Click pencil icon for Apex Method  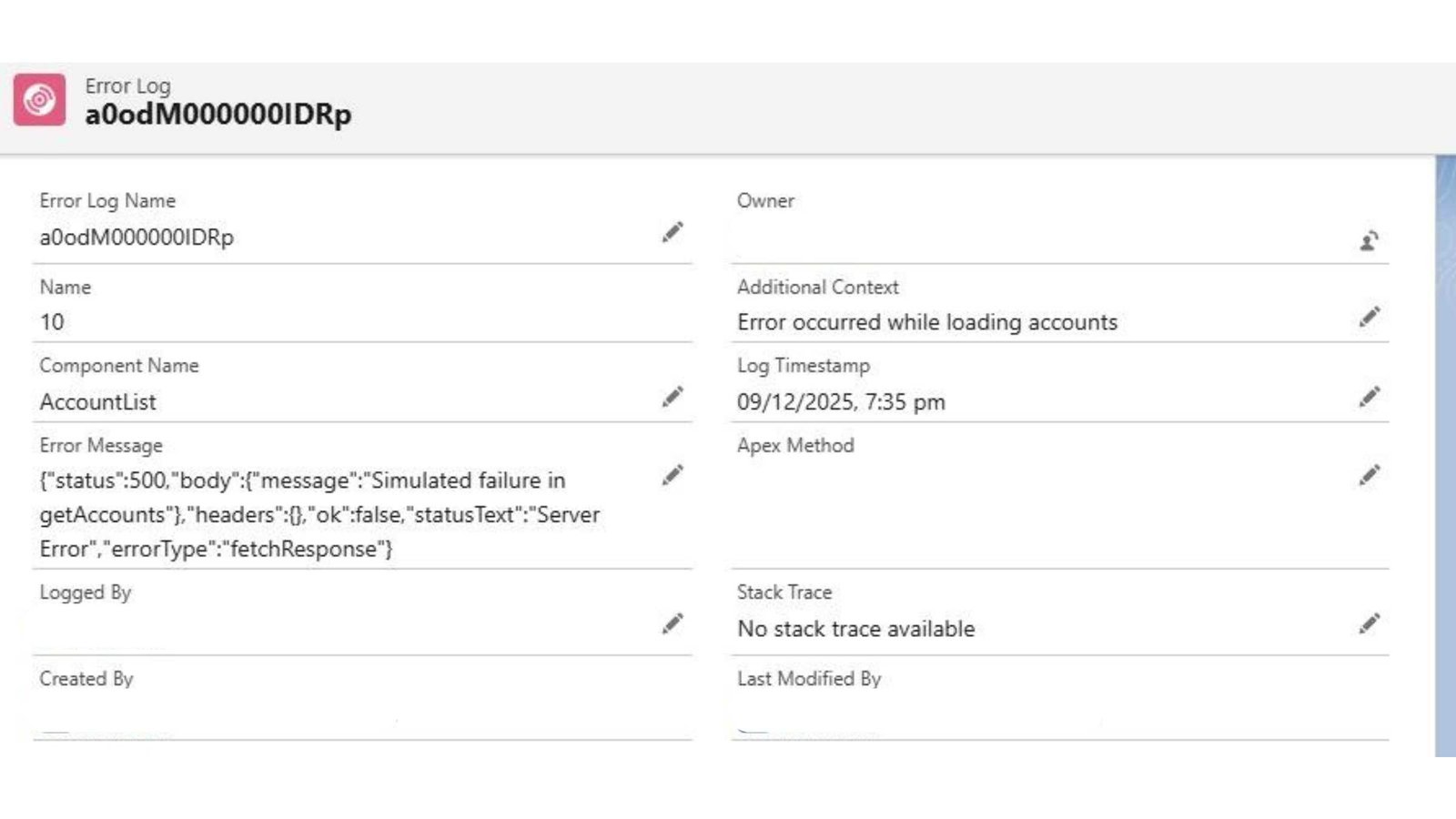tap(1369, 475)
